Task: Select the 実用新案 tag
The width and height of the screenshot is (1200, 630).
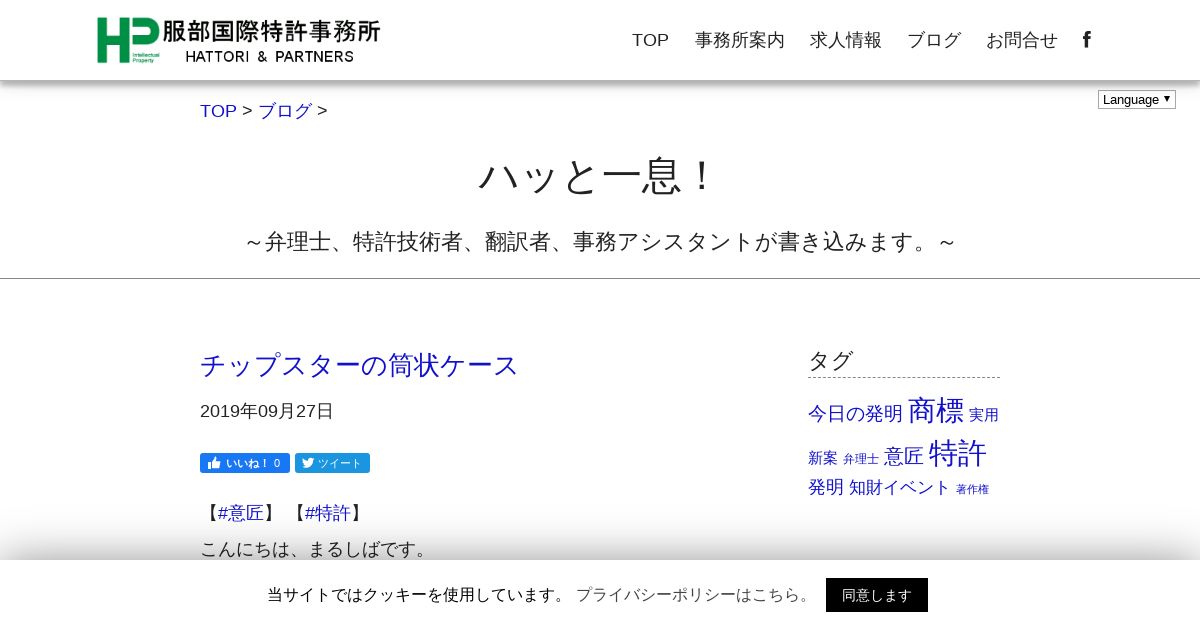Action: 984,415
